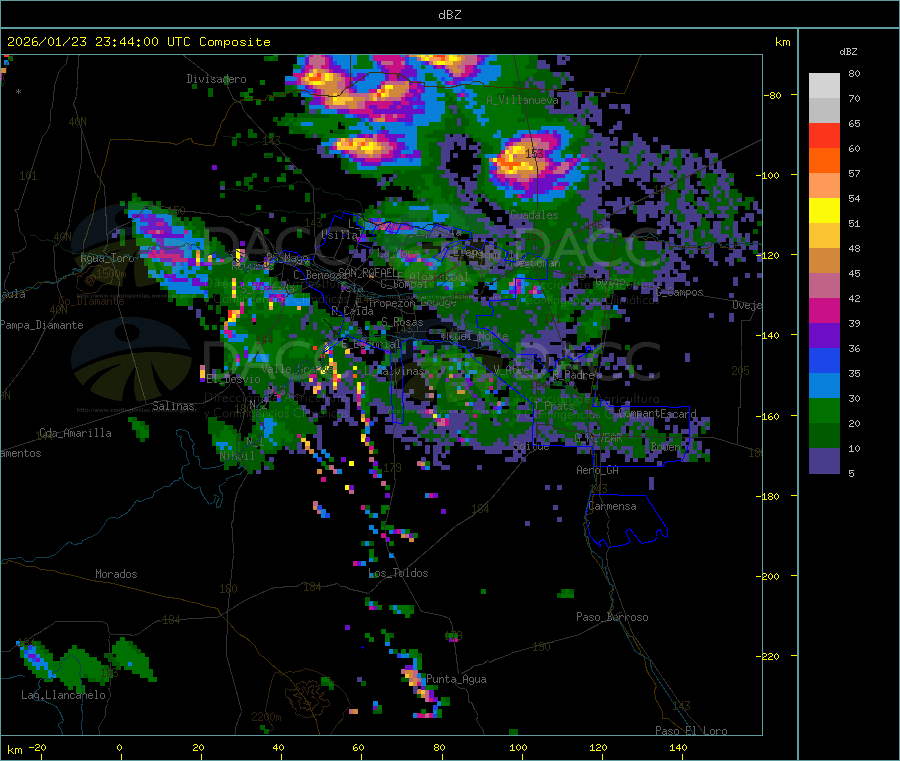Viewport: 900px width, 761px height.
Task: Click the lightest gray 70-80 dBZ legend swatch
Action: (x=824, y=86)
